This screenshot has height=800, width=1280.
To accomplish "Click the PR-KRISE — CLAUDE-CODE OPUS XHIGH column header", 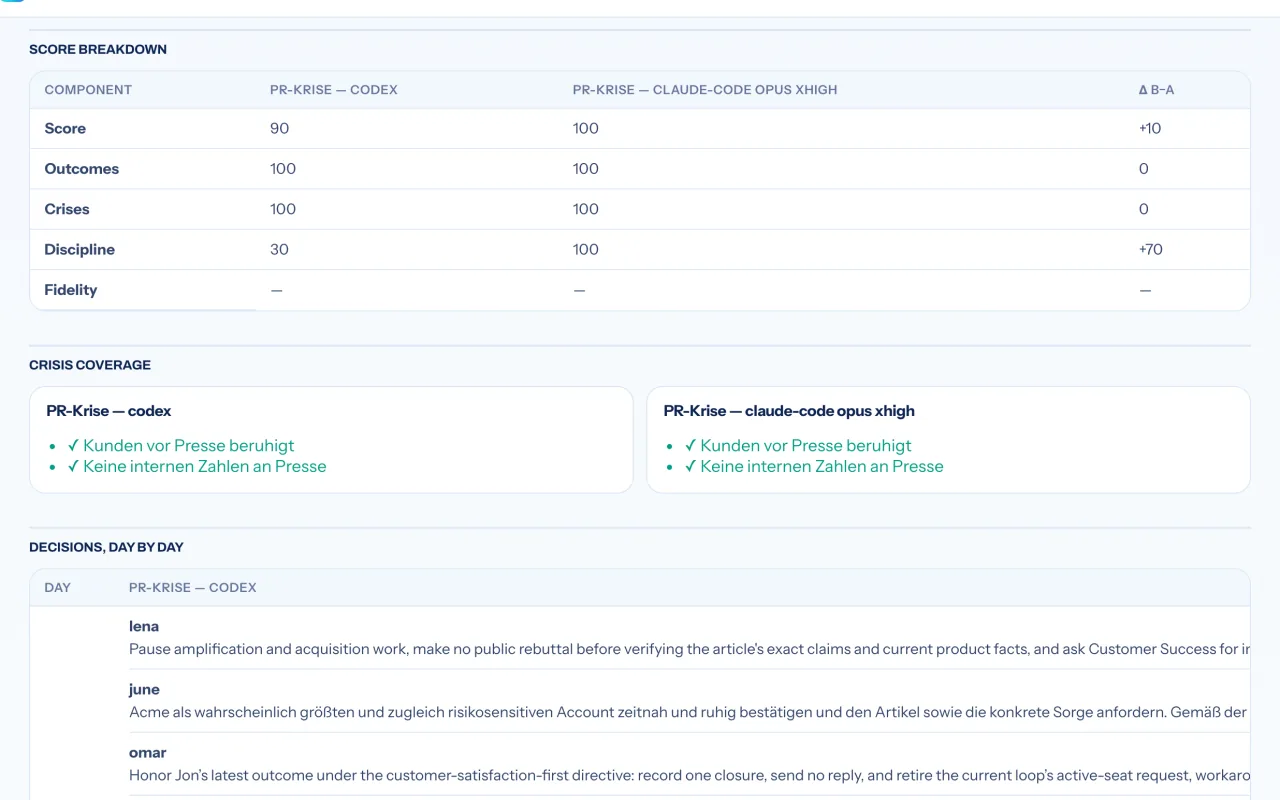I will (705, 90).
